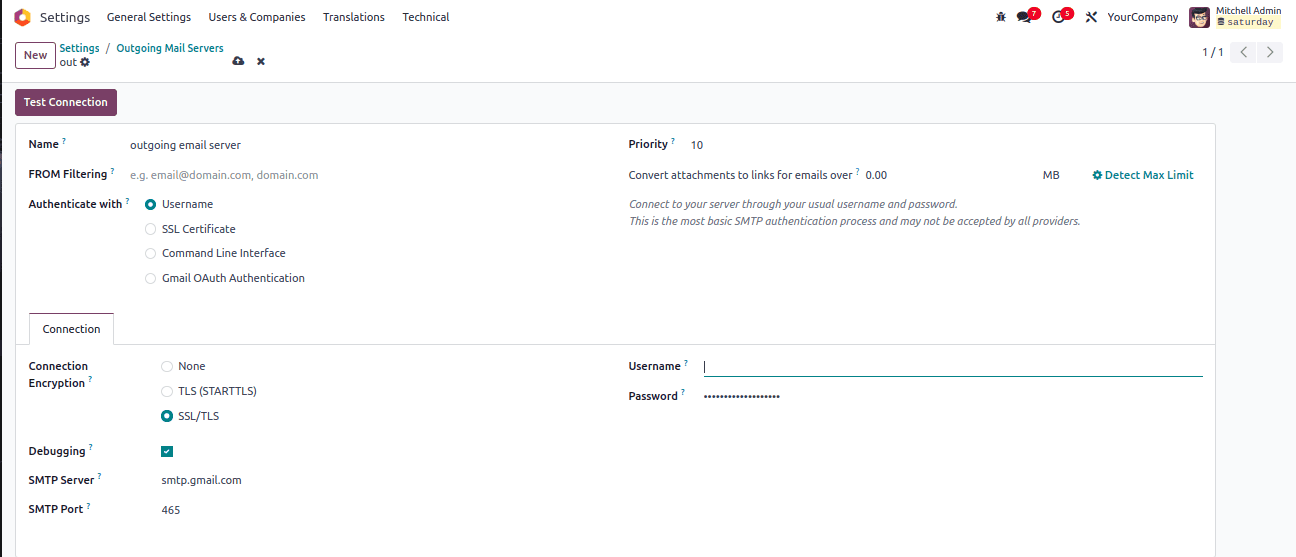Expand the Users & Companies menu
Screen dimensions: 1296x557
[x=257, y=17]
